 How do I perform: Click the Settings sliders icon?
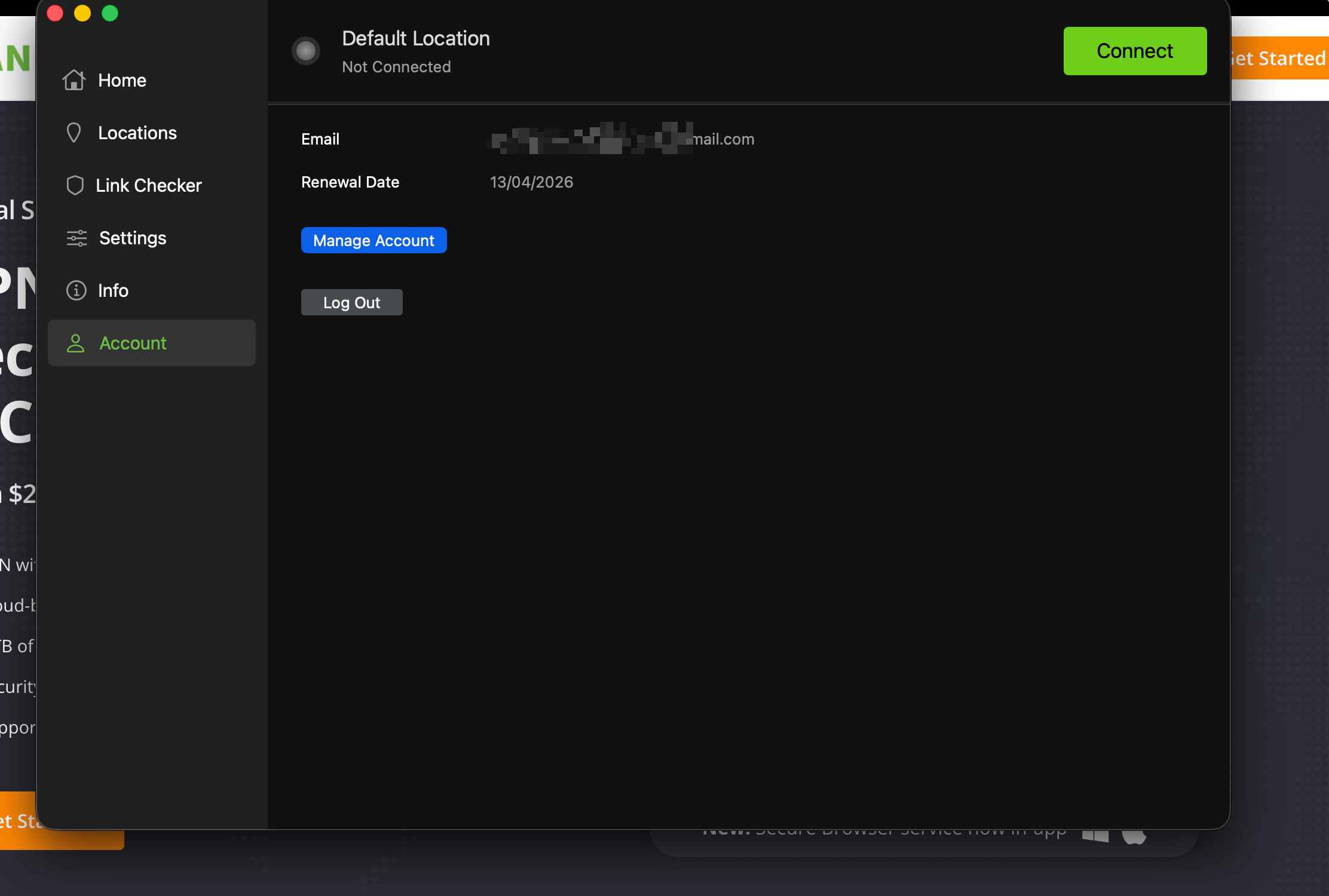76,238
